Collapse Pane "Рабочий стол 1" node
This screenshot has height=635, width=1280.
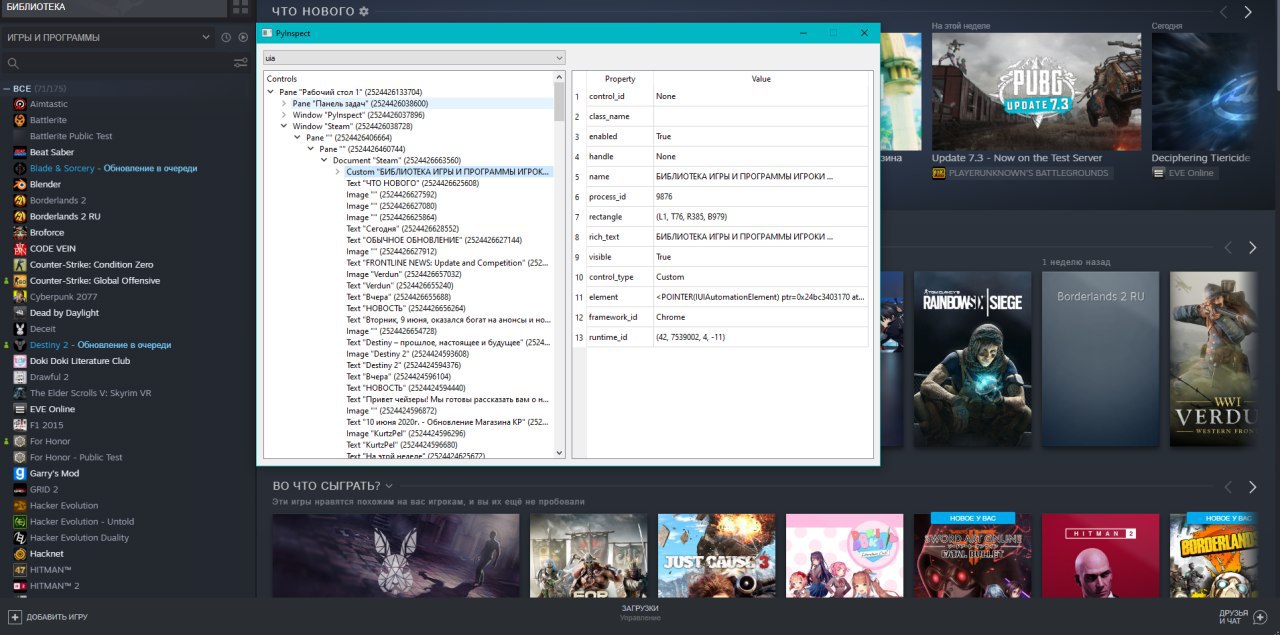point(271,92)
